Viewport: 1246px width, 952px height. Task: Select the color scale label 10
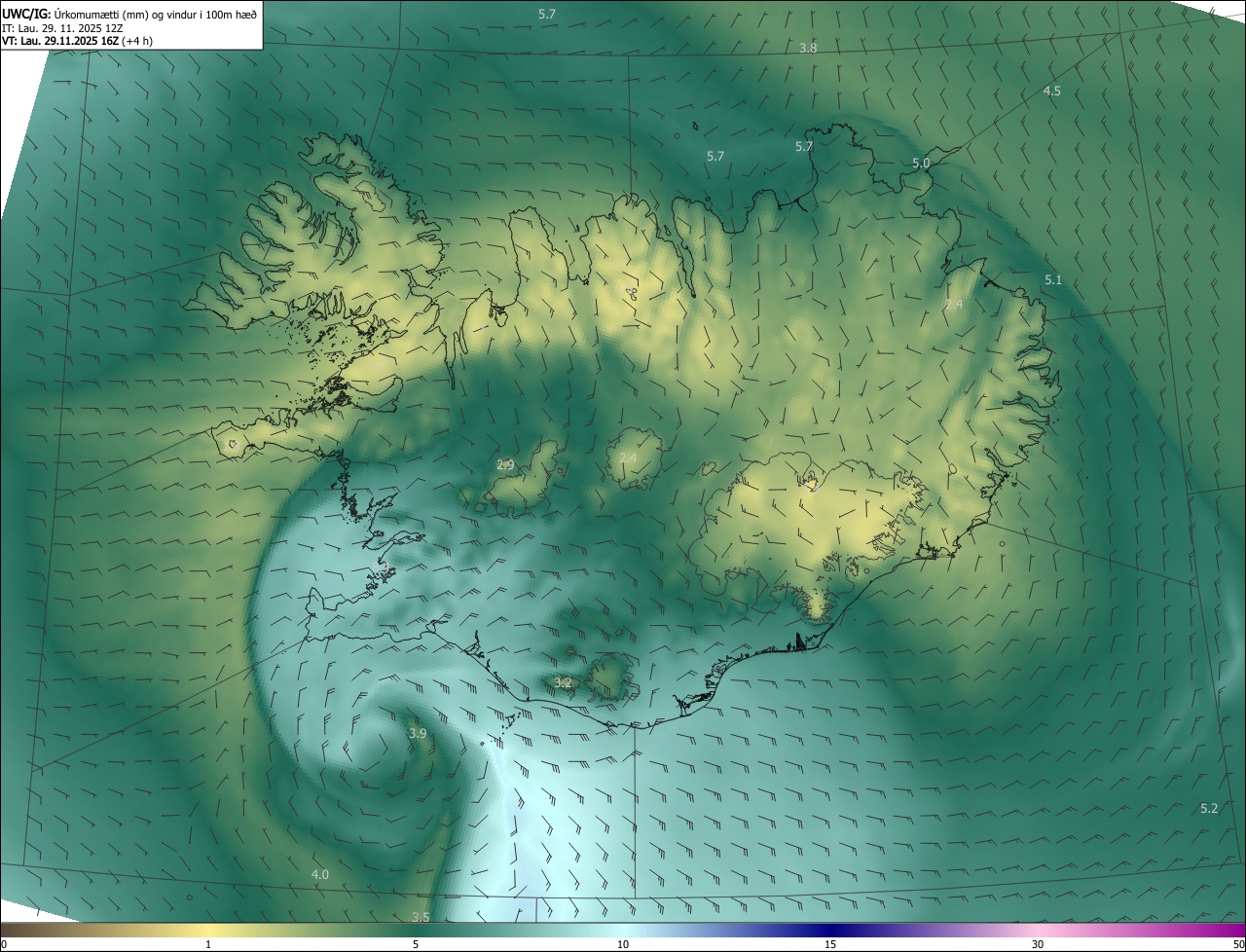pos(623,944)
